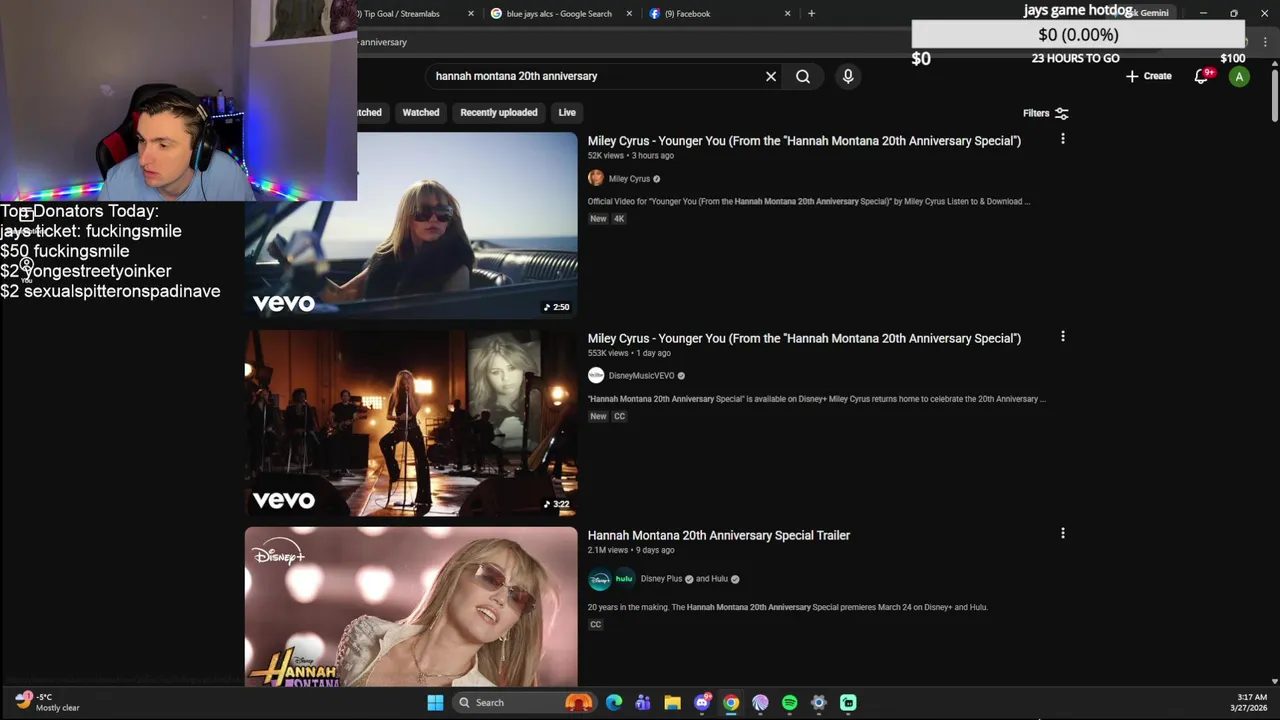Open Google Chrome from taskbar
The height and width of the screenshot is (720, 1280).
click(x=731, y=703)
